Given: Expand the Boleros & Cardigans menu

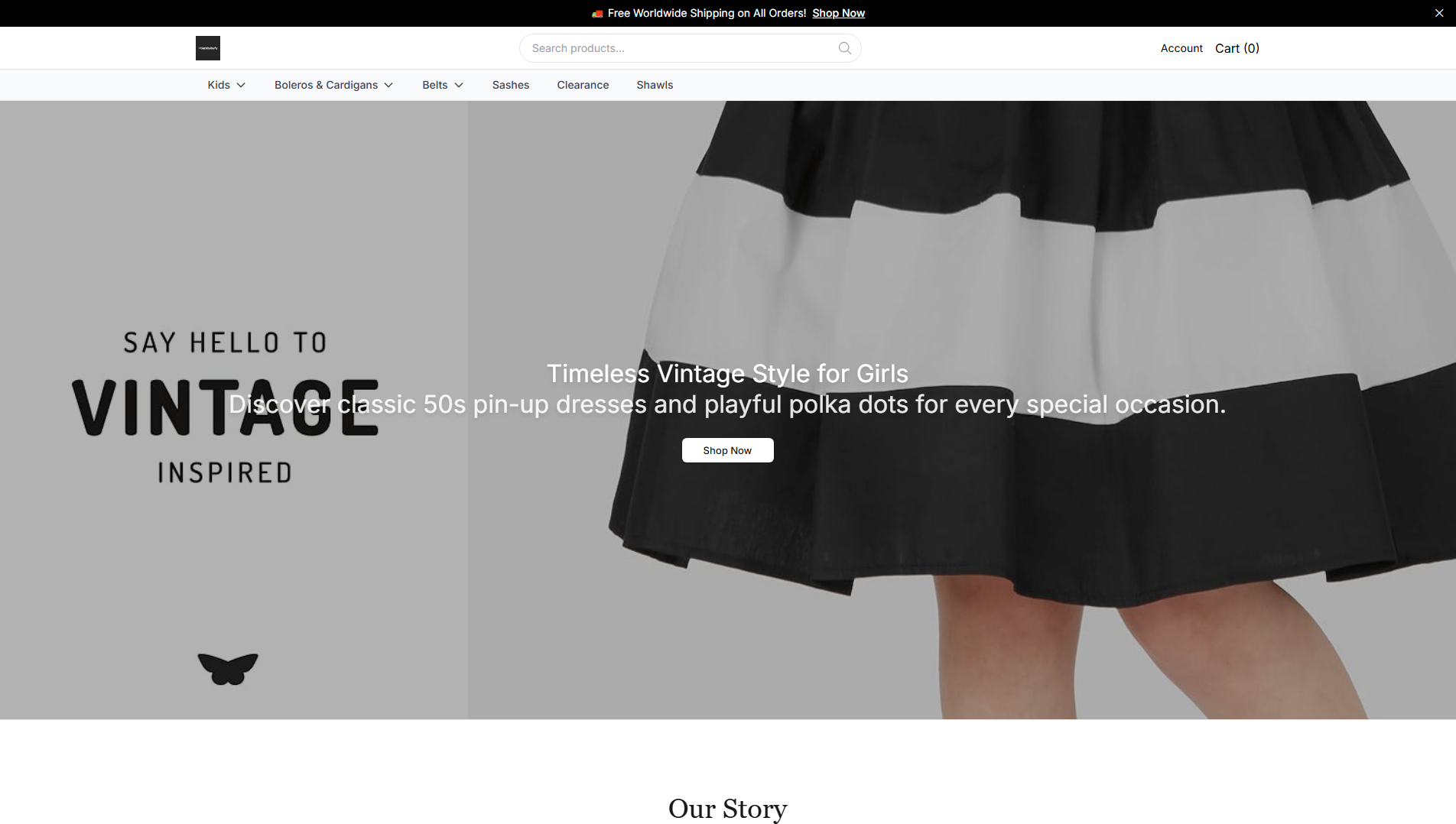Looking at the screenshot, I should pyautogui.click(x=334, y=85).
